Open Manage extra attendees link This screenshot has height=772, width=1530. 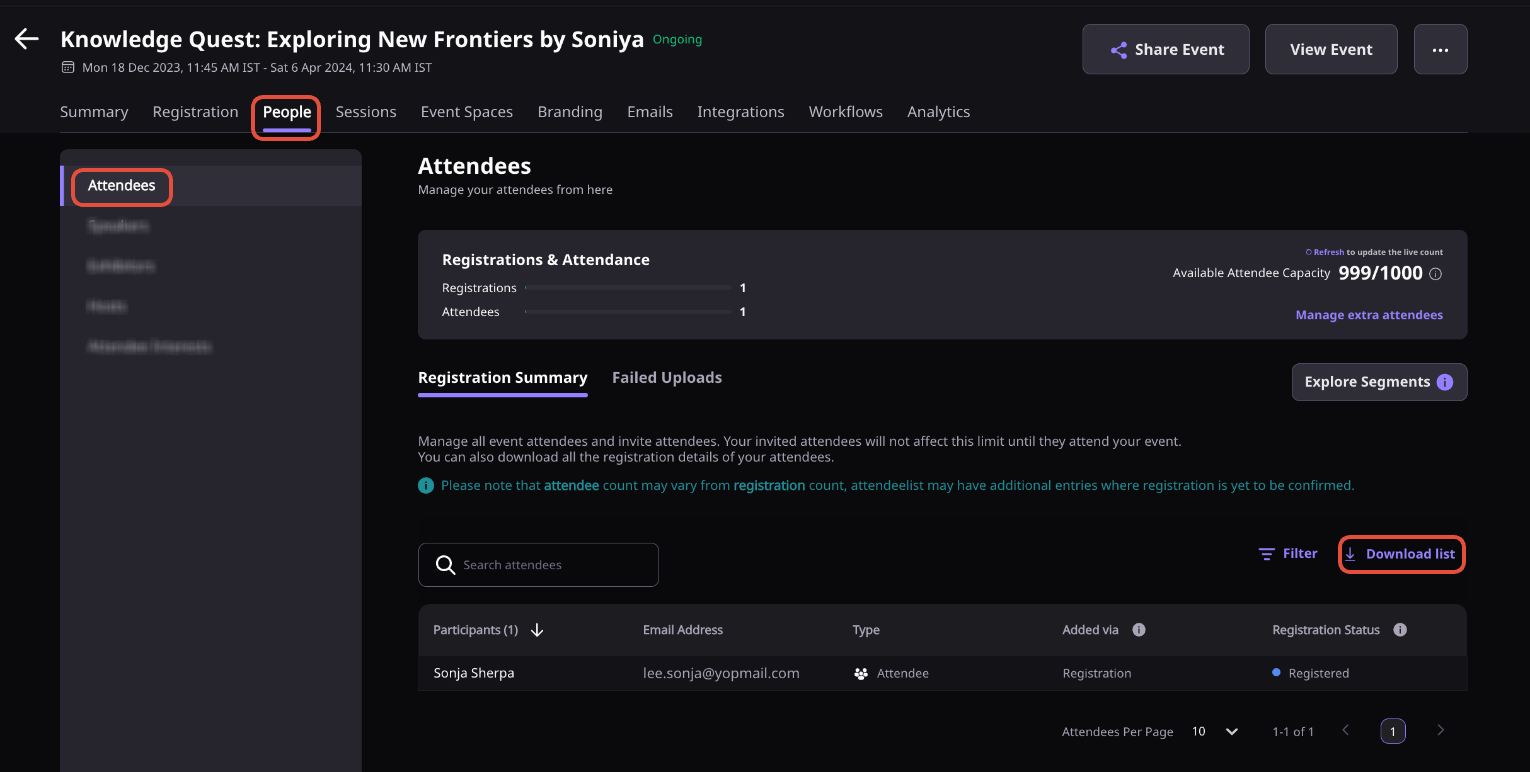1369,315
